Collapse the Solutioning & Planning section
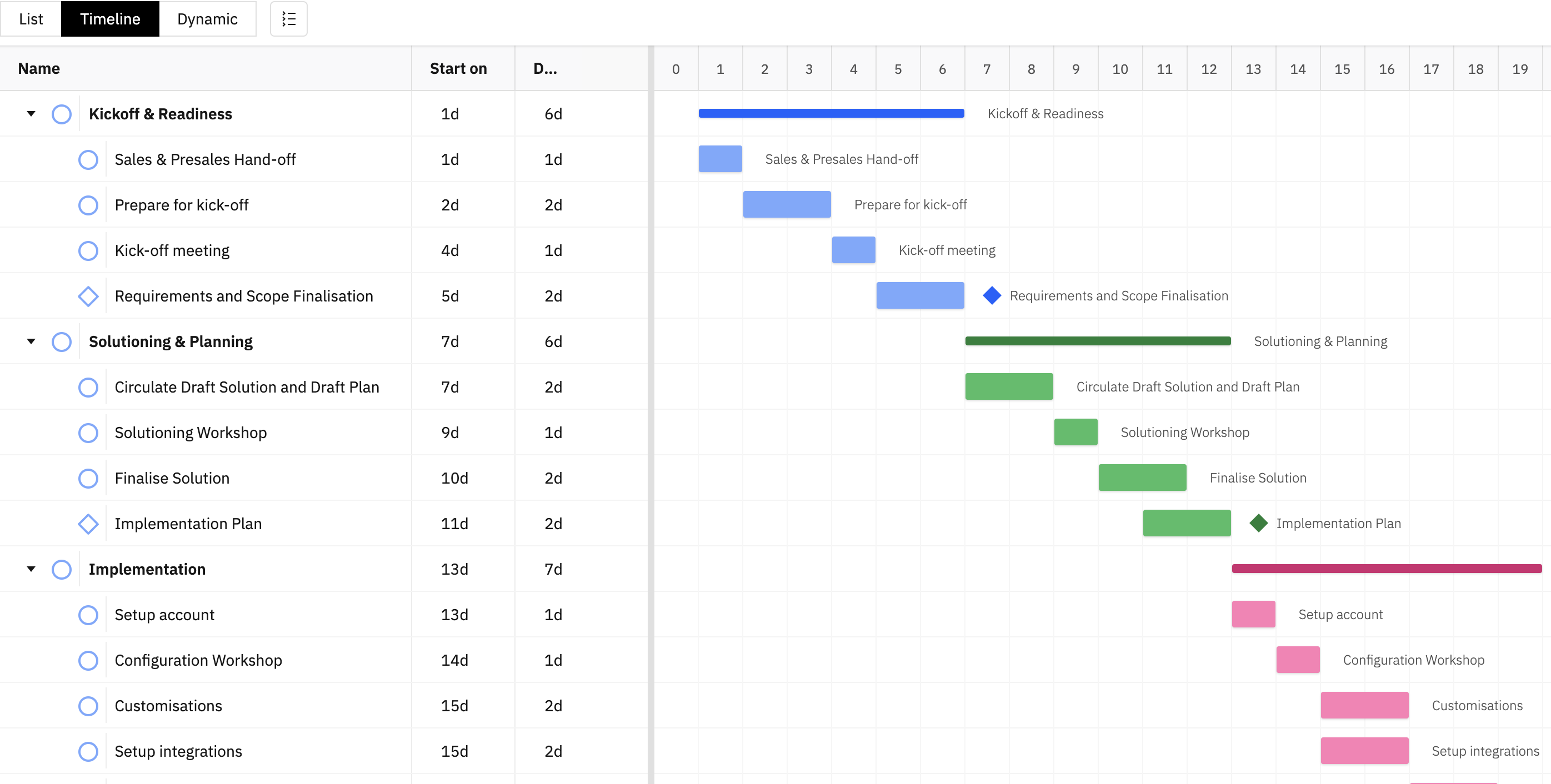This screenshot has height=784, width=1551. (31, 341)
